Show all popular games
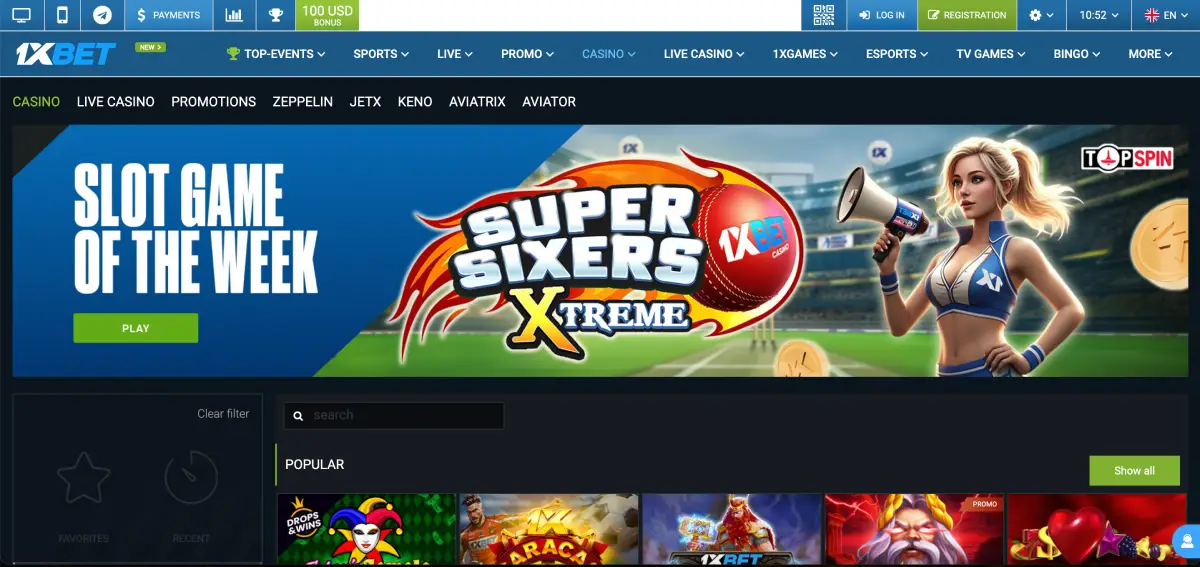The image size is (1200, 567). (1134, 470)
